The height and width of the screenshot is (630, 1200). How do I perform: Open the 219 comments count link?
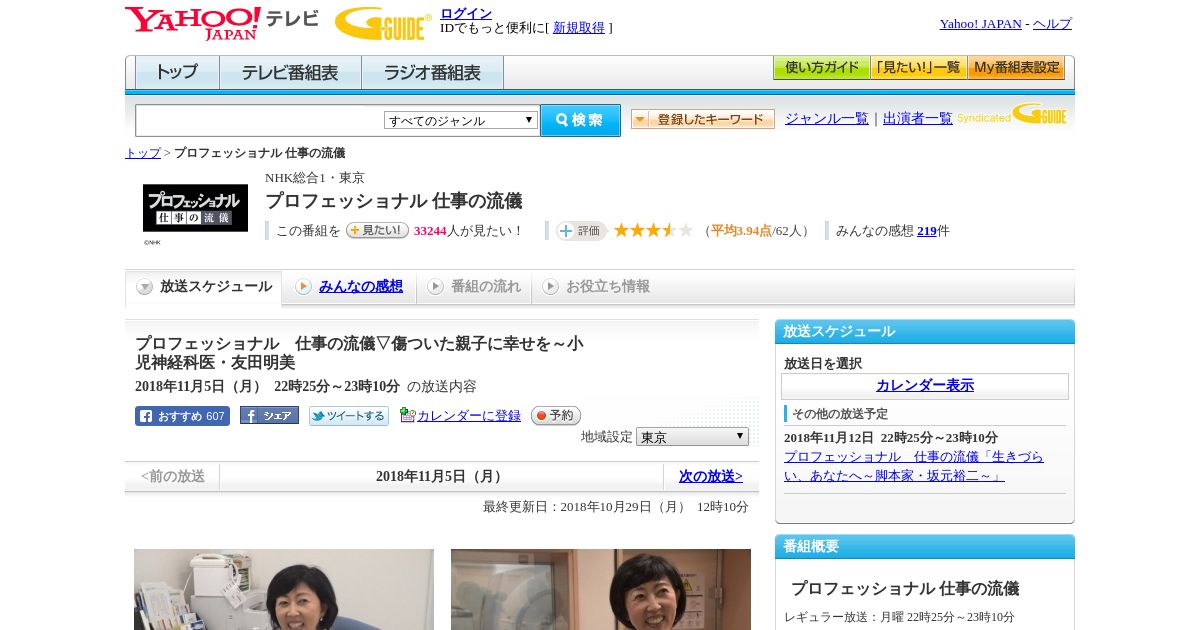pos(927,231)
